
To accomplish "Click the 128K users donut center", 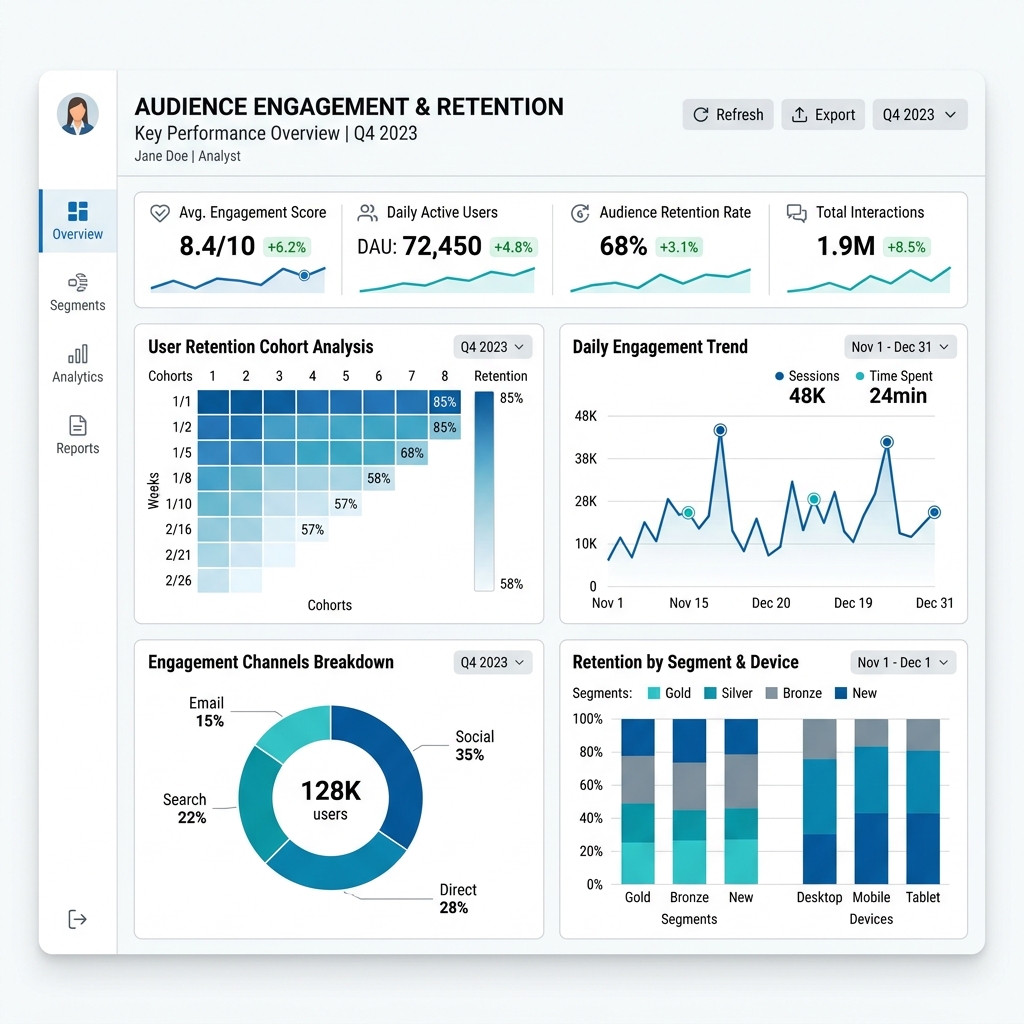I will (x=330, y=799).
